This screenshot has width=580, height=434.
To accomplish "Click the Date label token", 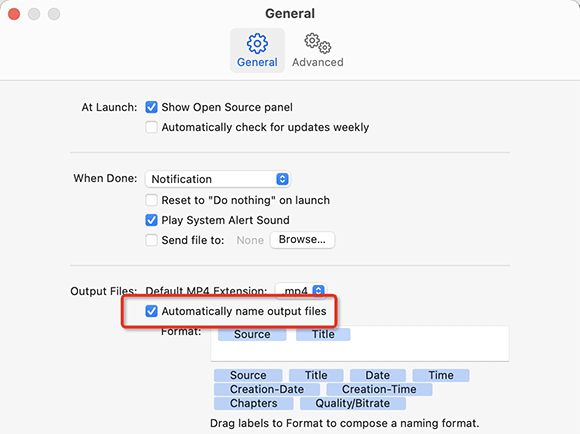I will pyautogui.click(x=378, y=375).
